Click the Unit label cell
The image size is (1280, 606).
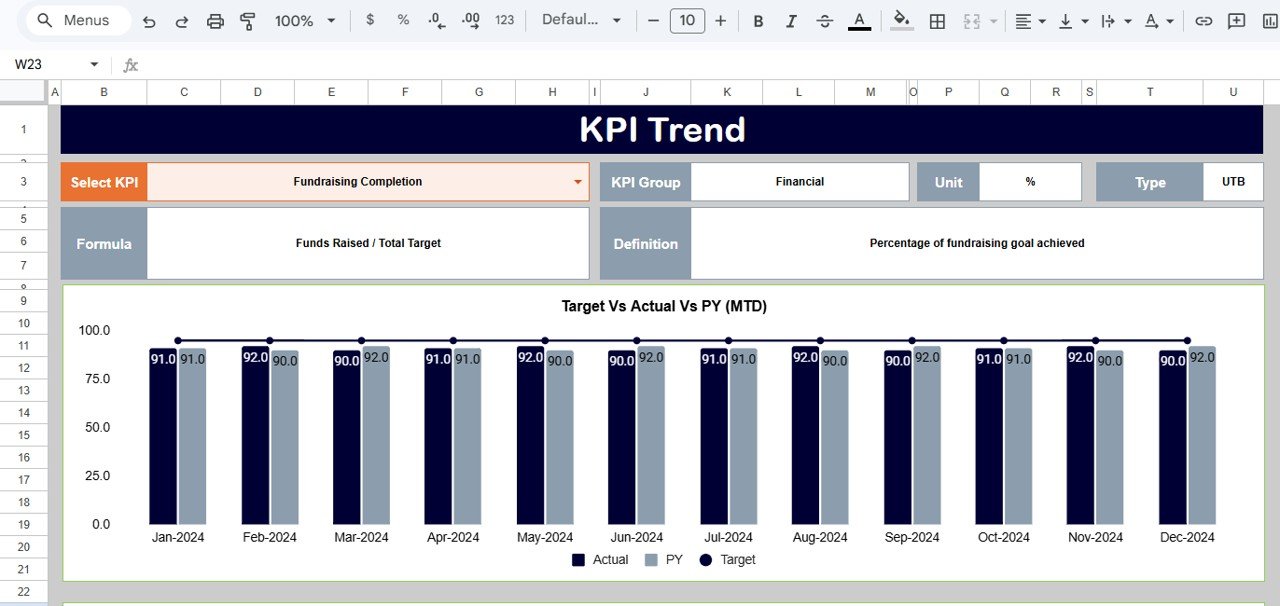948,182
